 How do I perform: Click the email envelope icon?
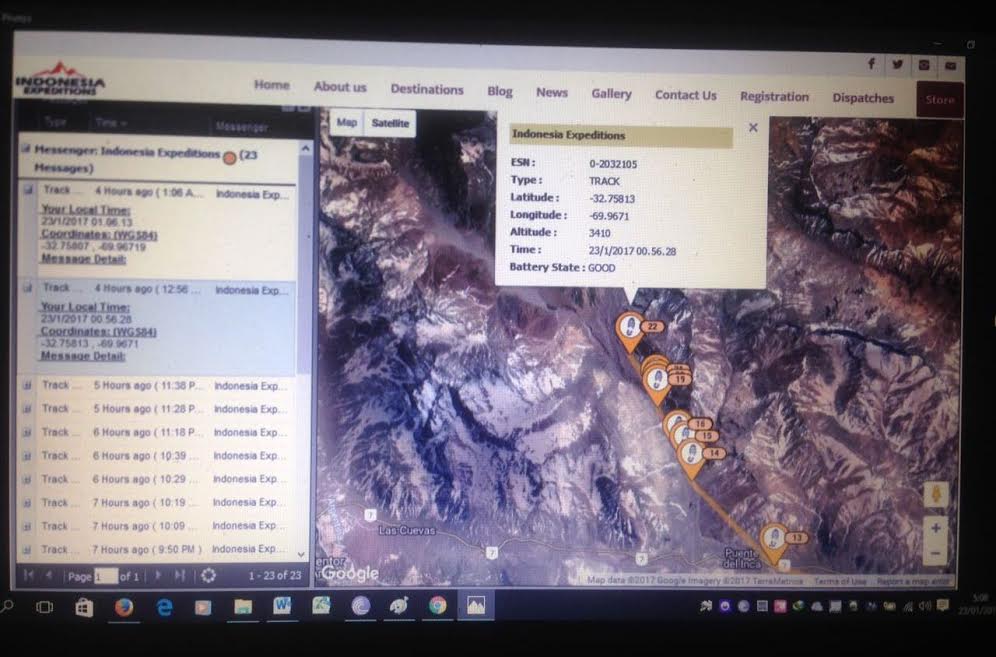tap(950, 64)
